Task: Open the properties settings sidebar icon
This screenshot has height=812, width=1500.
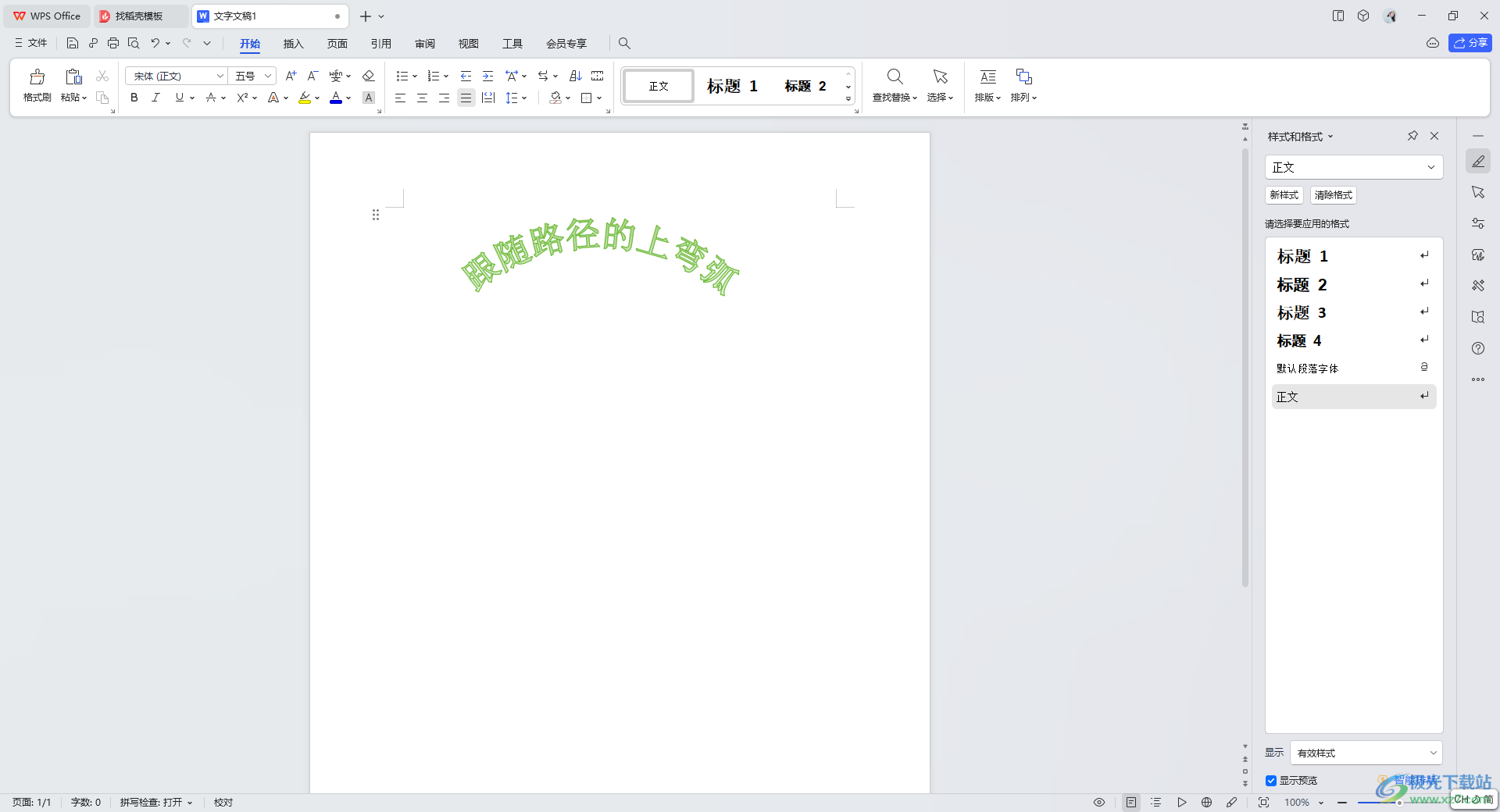Action: click(1478, 223)
